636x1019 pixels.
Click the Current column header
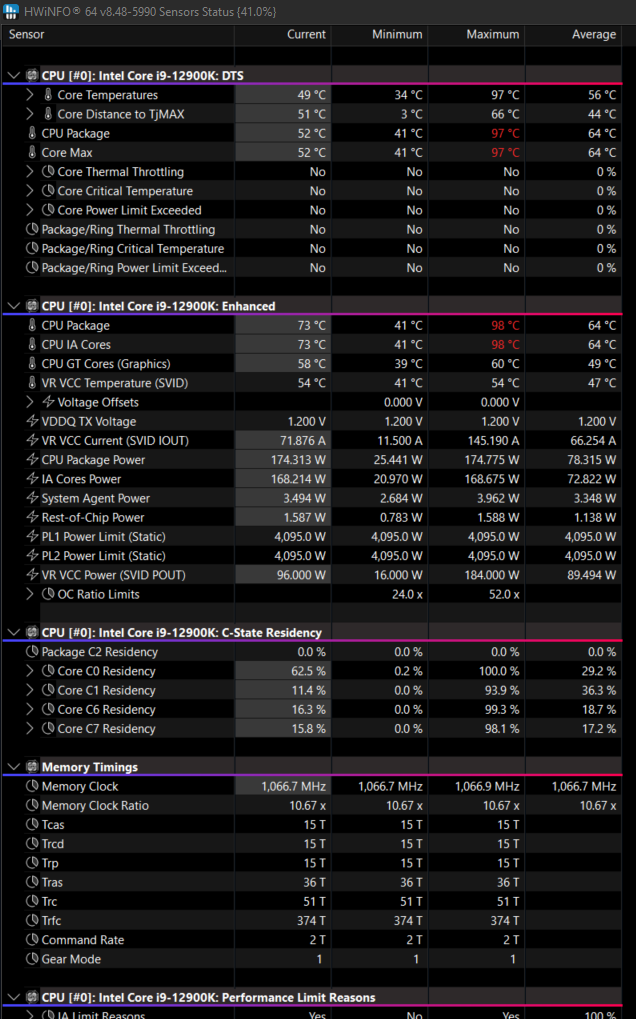(283, 35)
